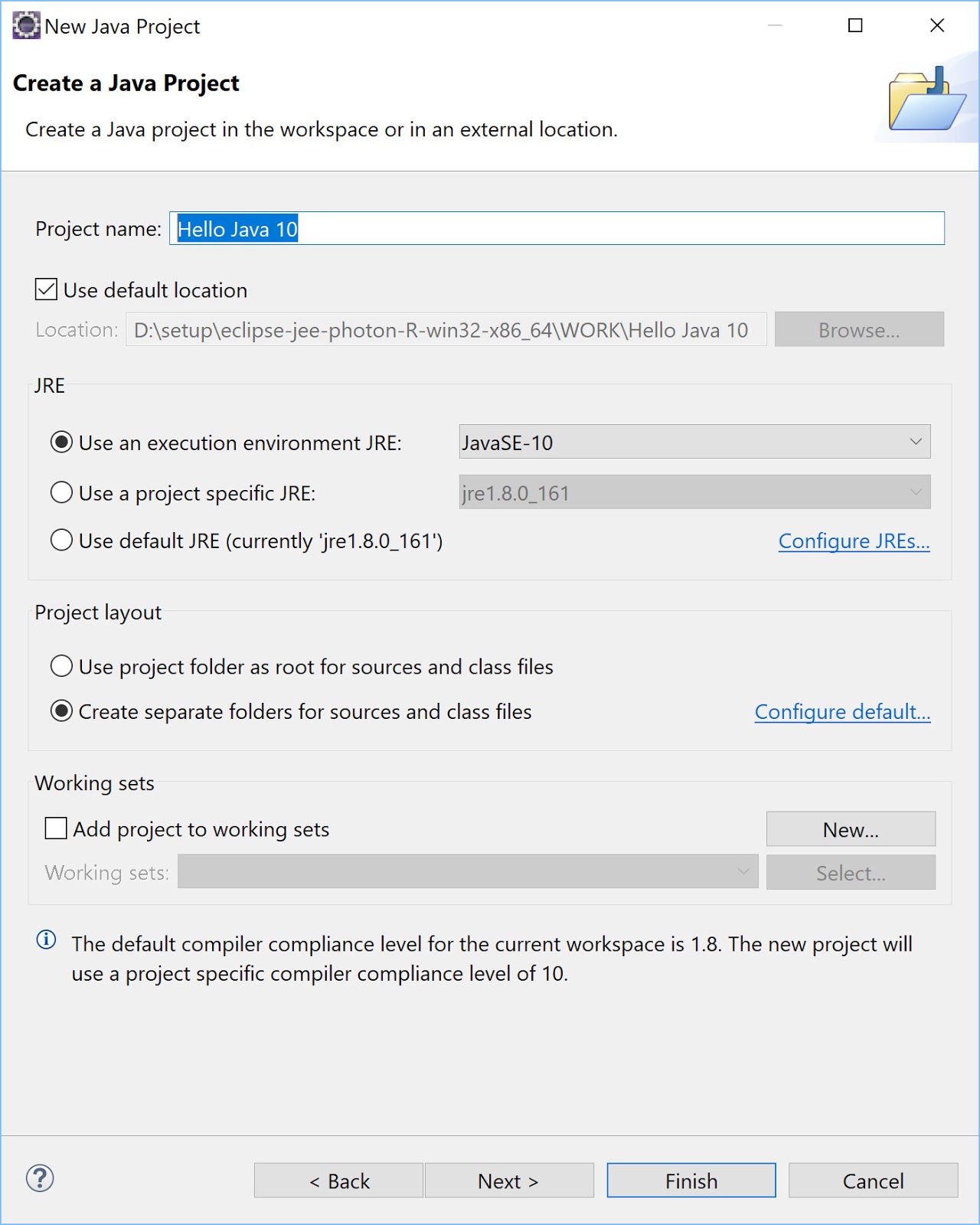This screenshot has height=1225, width=980.
Task: Close the New Java Project dialog
Action: (937, 25)
